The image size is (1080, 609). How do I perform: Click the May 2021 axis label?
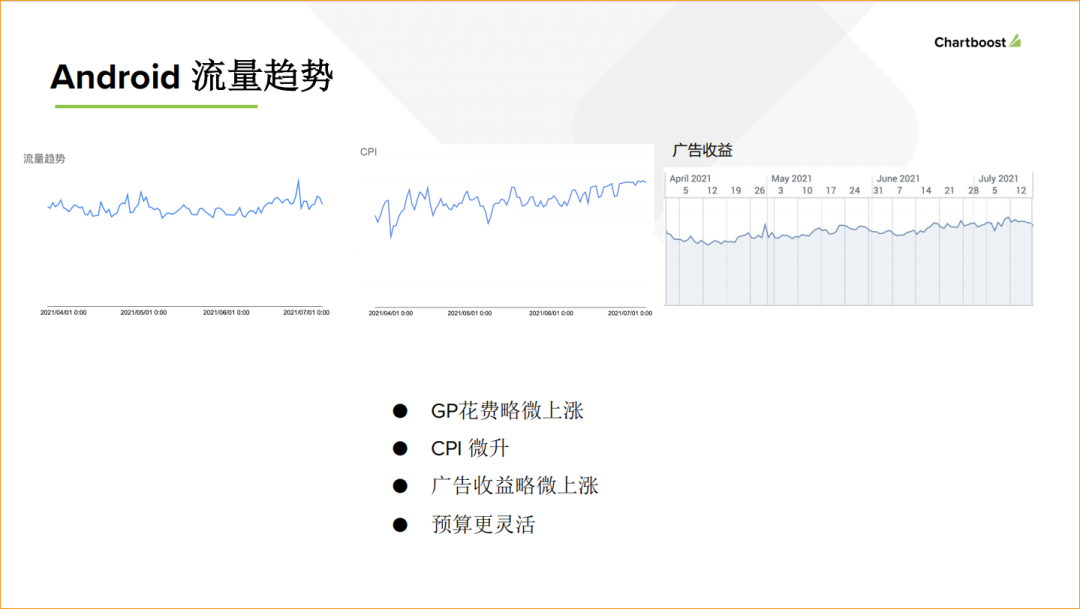[793, 177]
